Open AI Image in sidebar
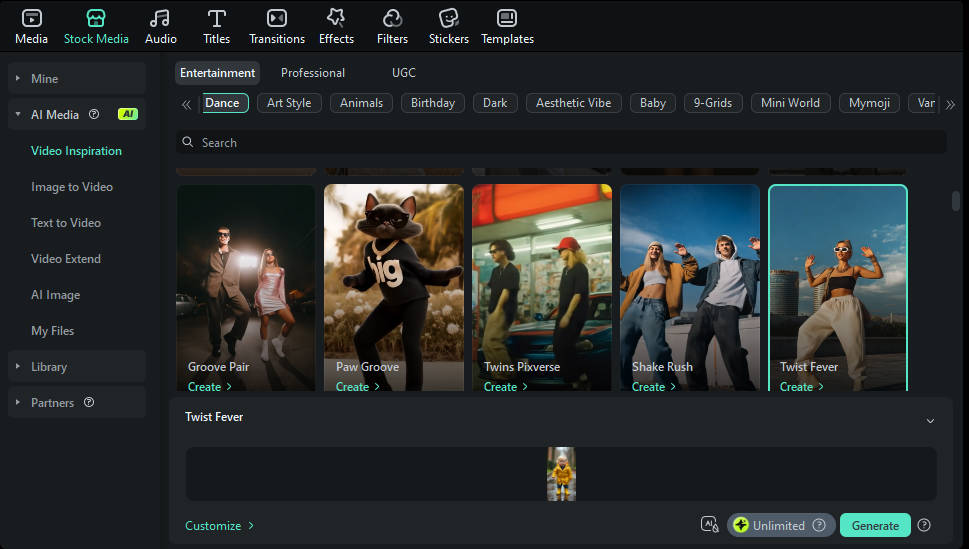The image size is (969, 549). click(x=56, y=295)
